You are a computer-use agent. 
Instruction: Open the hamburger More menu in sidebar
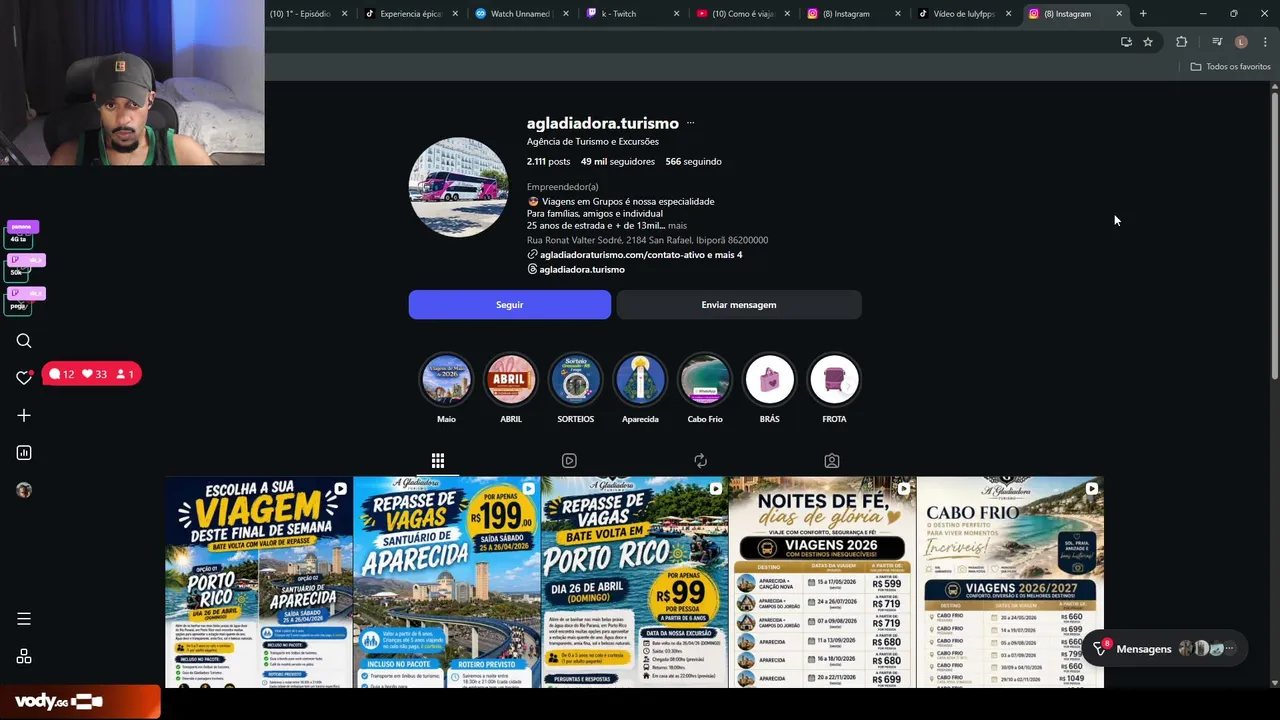pyautogui.click(x=24, y=619)
